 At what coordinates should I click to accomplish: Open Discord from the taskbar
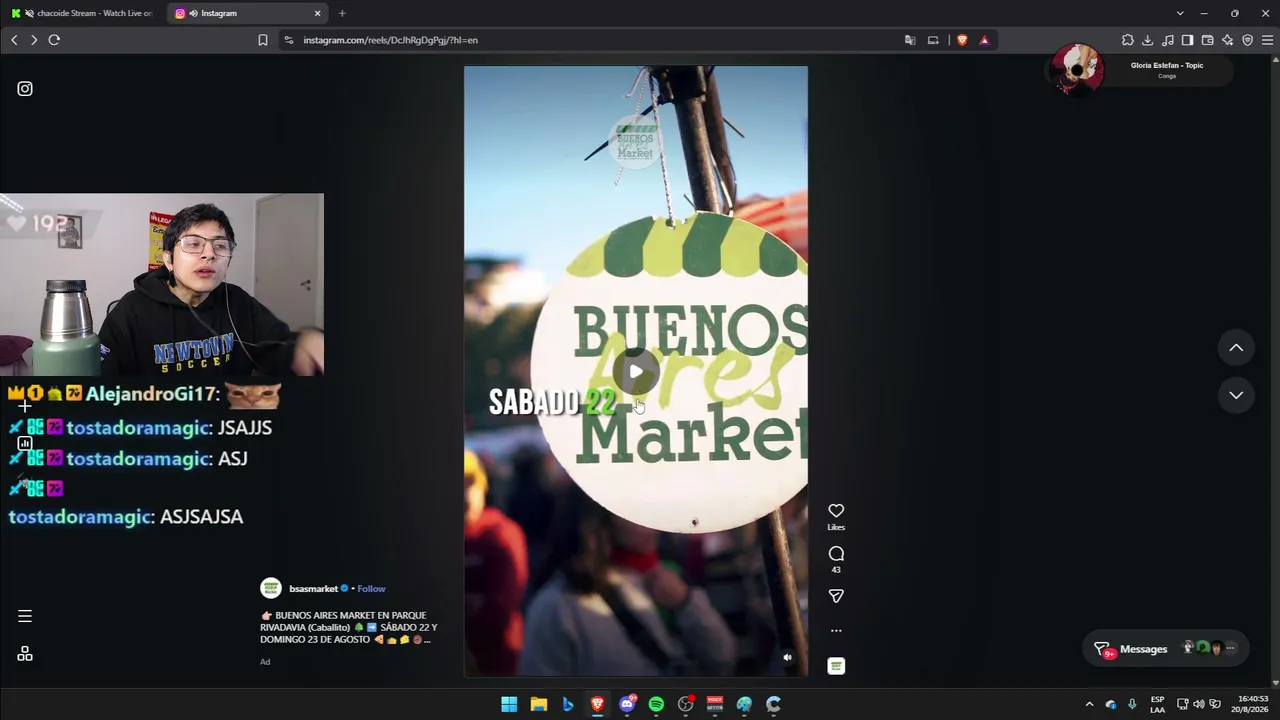(627, 704)
